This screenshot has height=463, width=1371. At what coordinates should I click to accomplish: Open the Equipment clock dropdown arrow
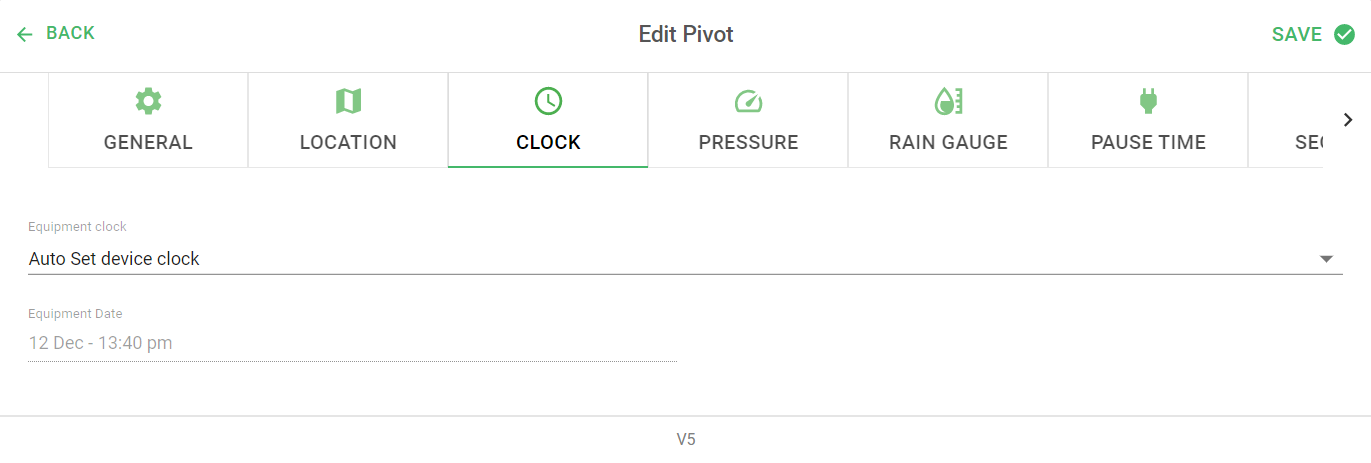pyautogui.click(x=1327, y=259)
